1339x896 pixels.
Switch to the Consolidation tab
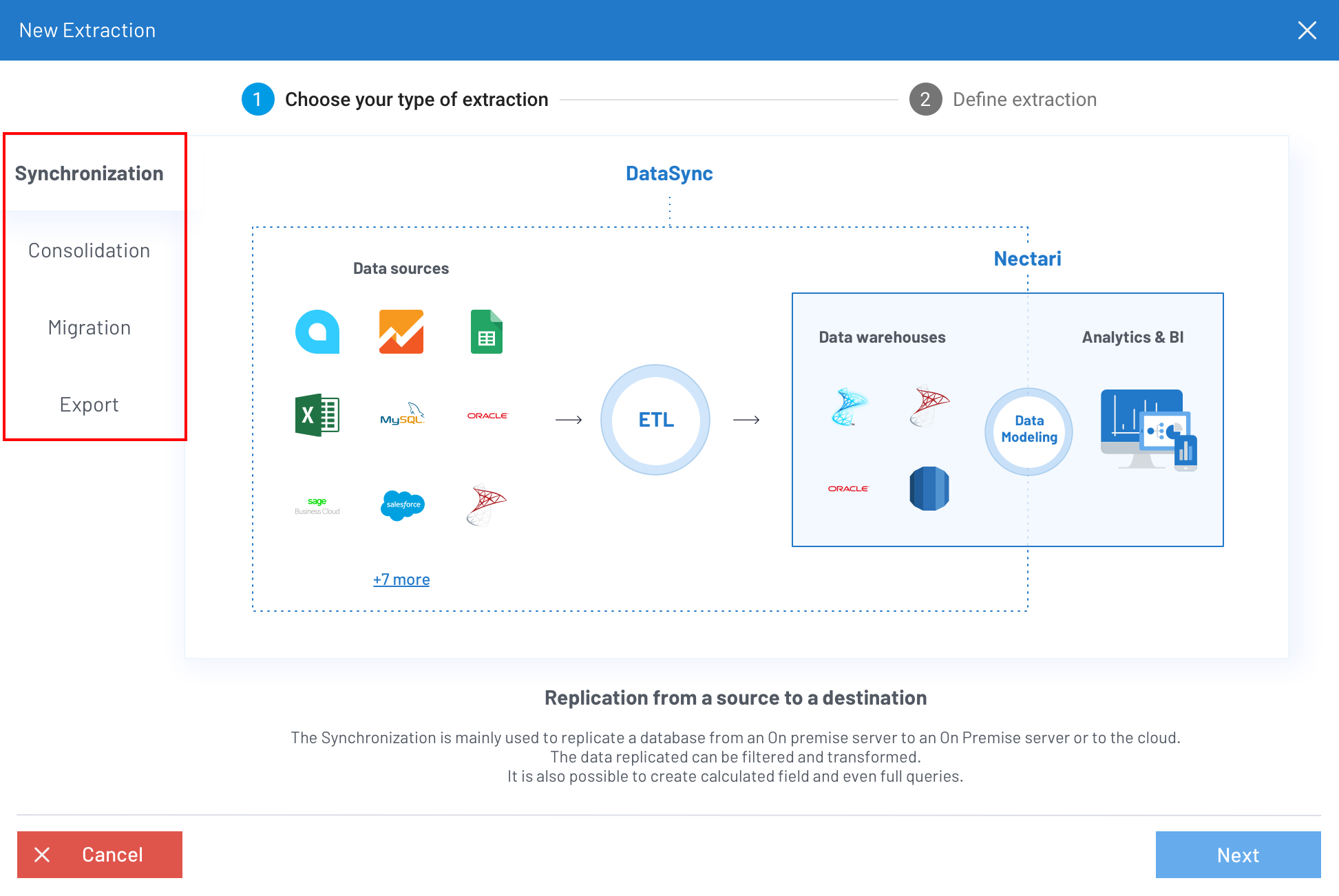[x=89, y=250]
